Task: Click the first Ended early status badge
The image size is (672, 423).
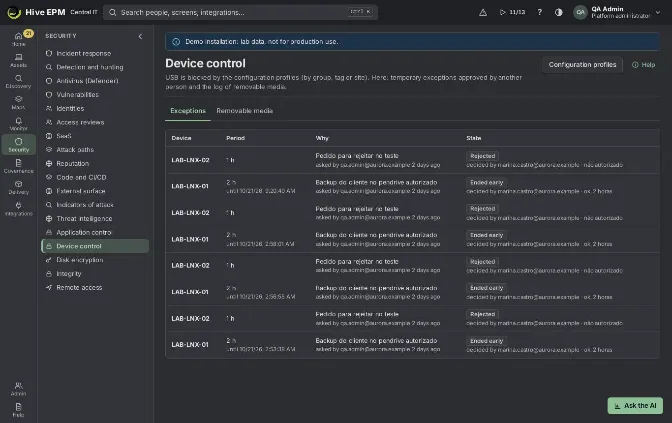Action: 486,183
